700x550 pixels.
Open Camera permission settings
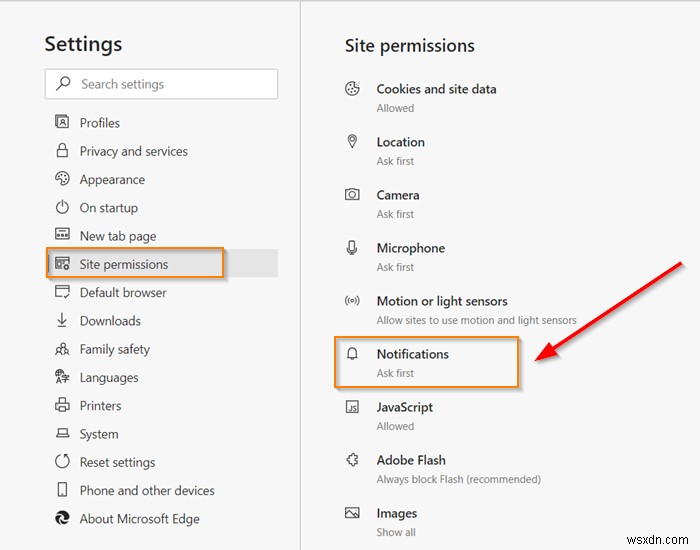pyautogui.click(x=398, y=195)
